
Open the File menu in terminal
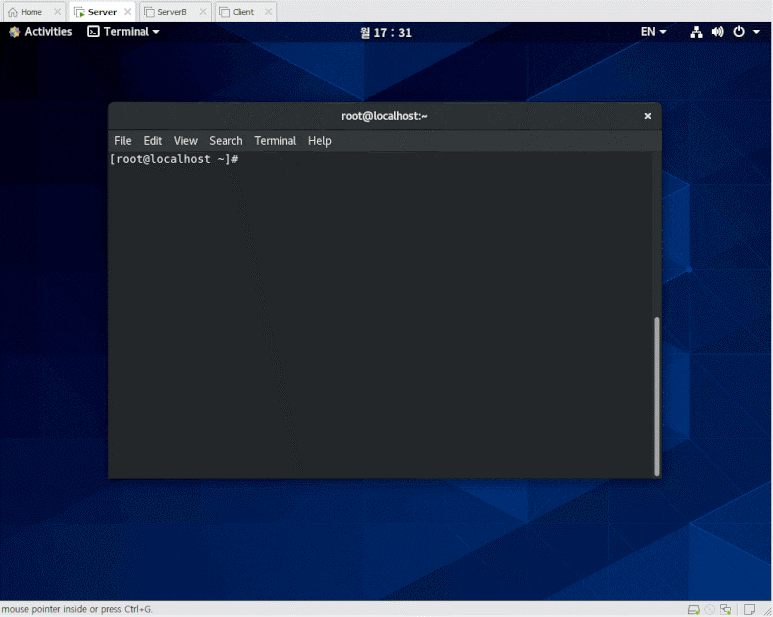[123, 141]
